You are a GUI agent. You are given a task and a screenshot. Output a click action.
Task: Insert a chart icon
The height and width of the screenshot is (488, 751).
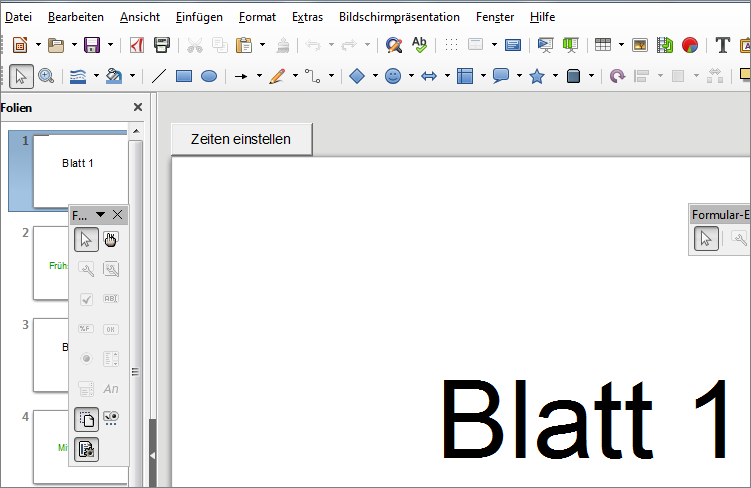(690, 45)
